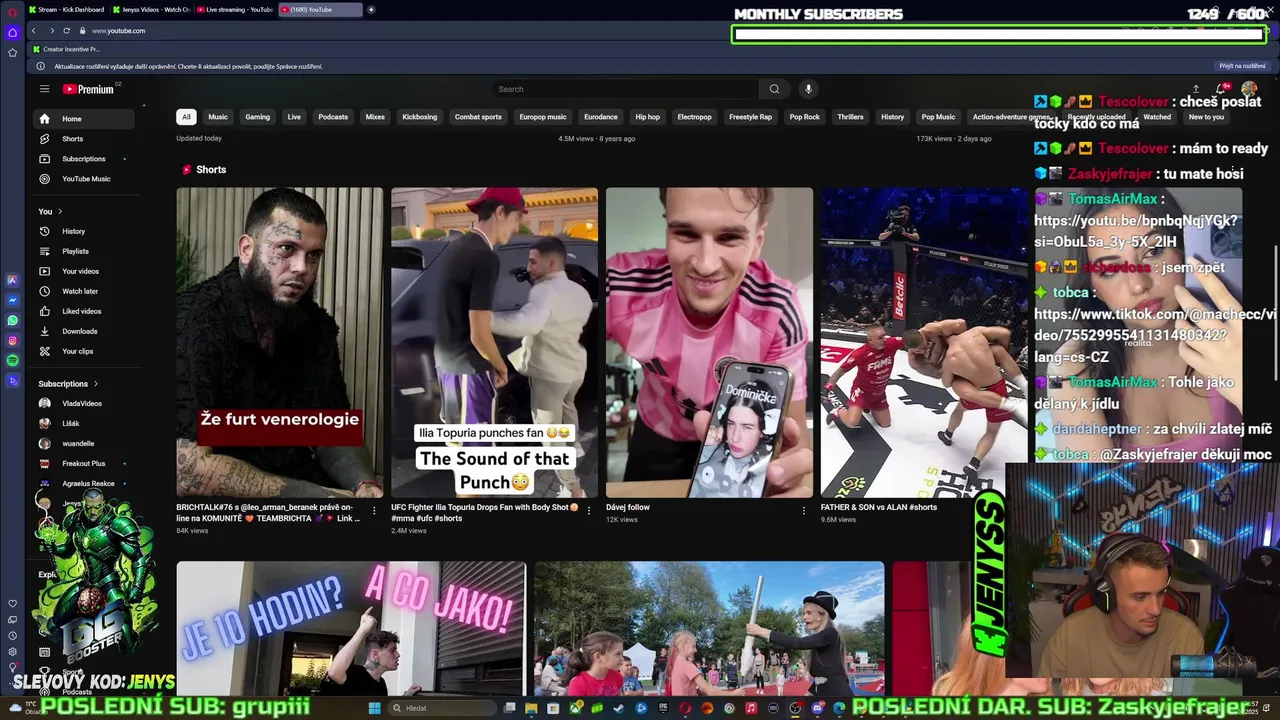Go back with browser back arrow
The height and width of the screenshot is (720, 1280).
[33, 31]
